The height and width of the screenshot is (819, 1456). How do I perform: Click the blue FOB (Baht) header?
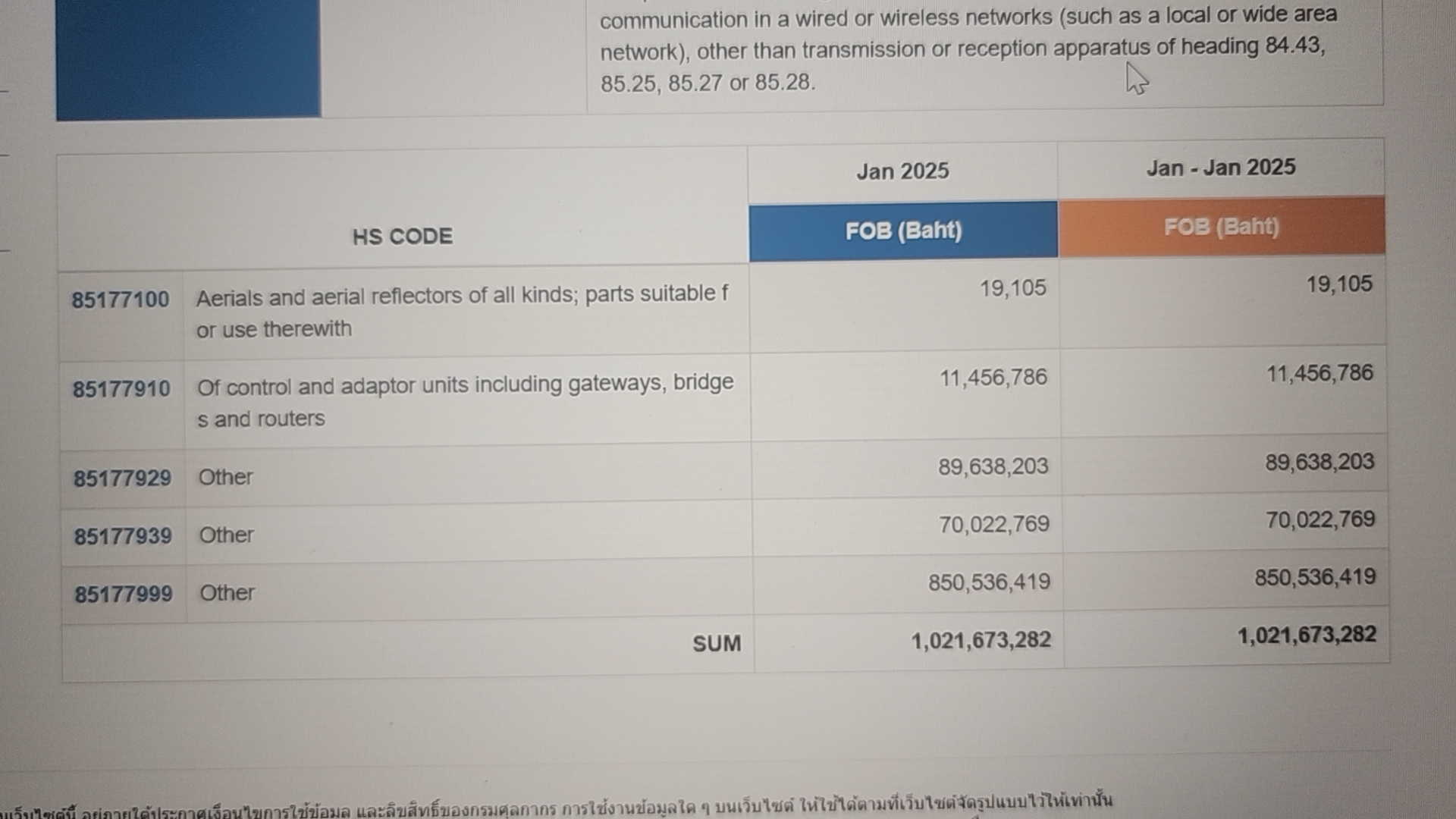pos(903,231)
